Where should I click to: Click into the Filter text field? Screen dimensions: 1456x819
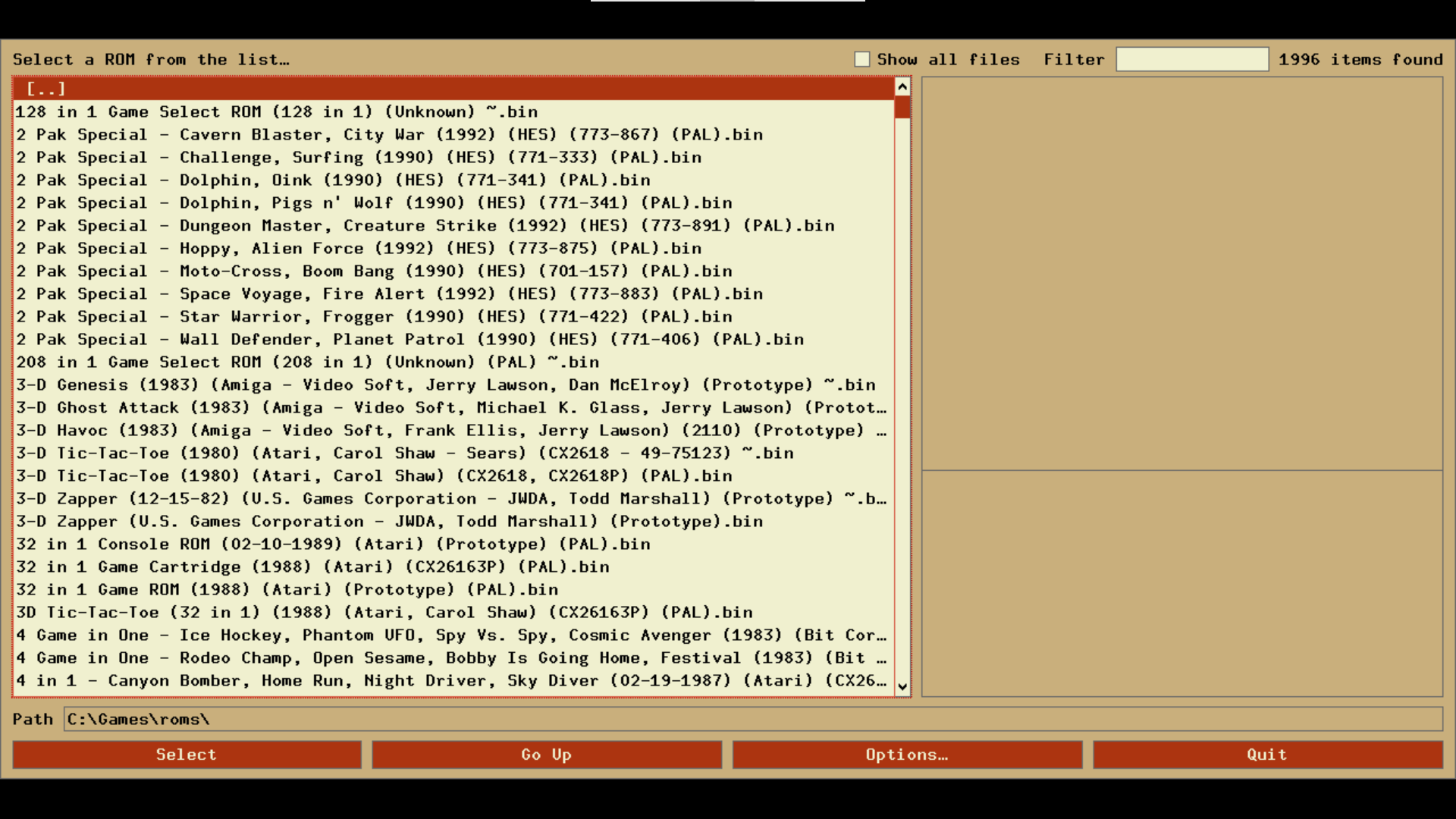1192,59
